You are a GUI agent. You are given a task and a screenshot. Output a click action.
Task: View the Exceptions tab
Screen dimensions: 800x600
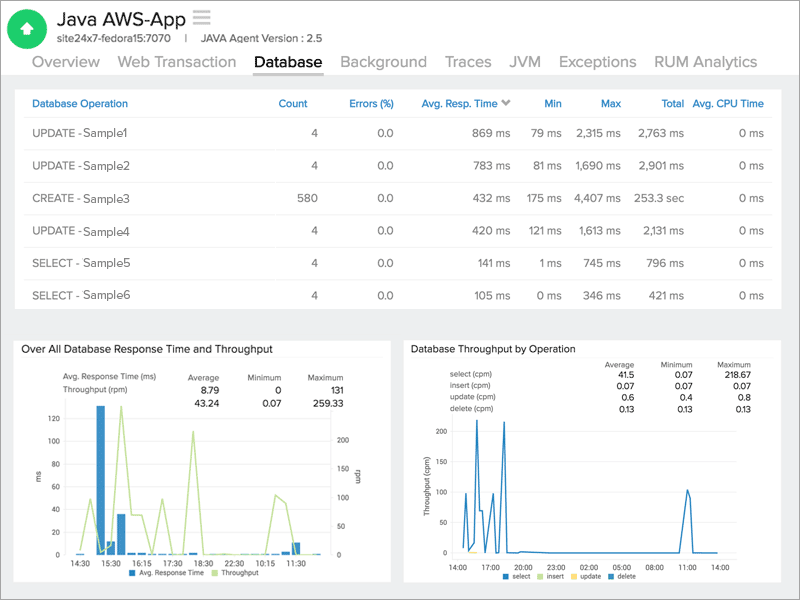point(597,62)
